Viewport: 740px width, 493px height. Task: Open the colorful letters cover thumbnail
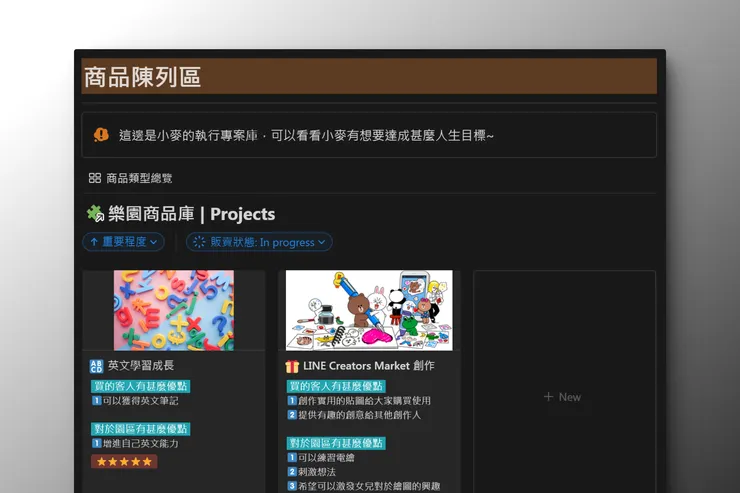click(x=174, y=310)
